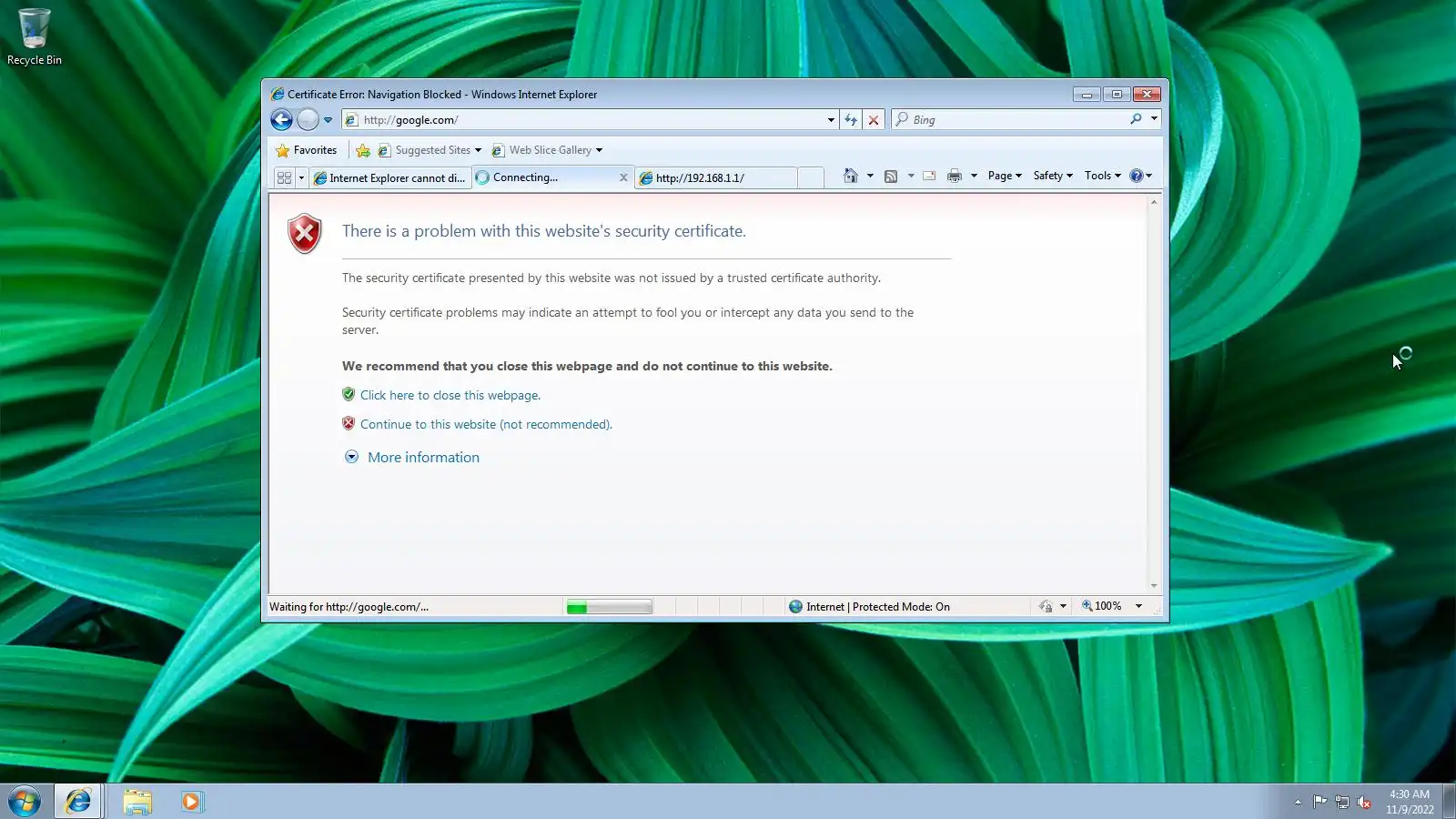
Task: Maximize the Internet Explorer window
Action: pyautogui.click(x=1117, y=94)
